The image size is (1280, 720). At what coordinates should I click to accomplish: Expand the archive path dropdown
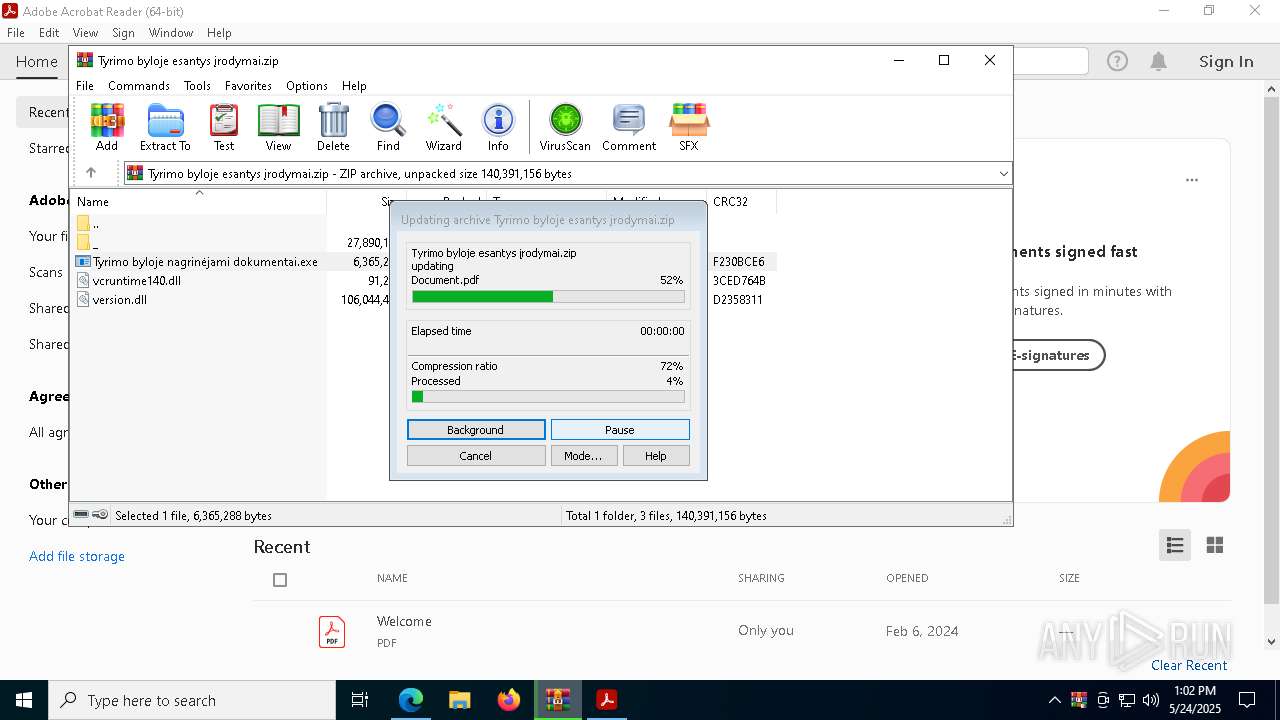1003,174
